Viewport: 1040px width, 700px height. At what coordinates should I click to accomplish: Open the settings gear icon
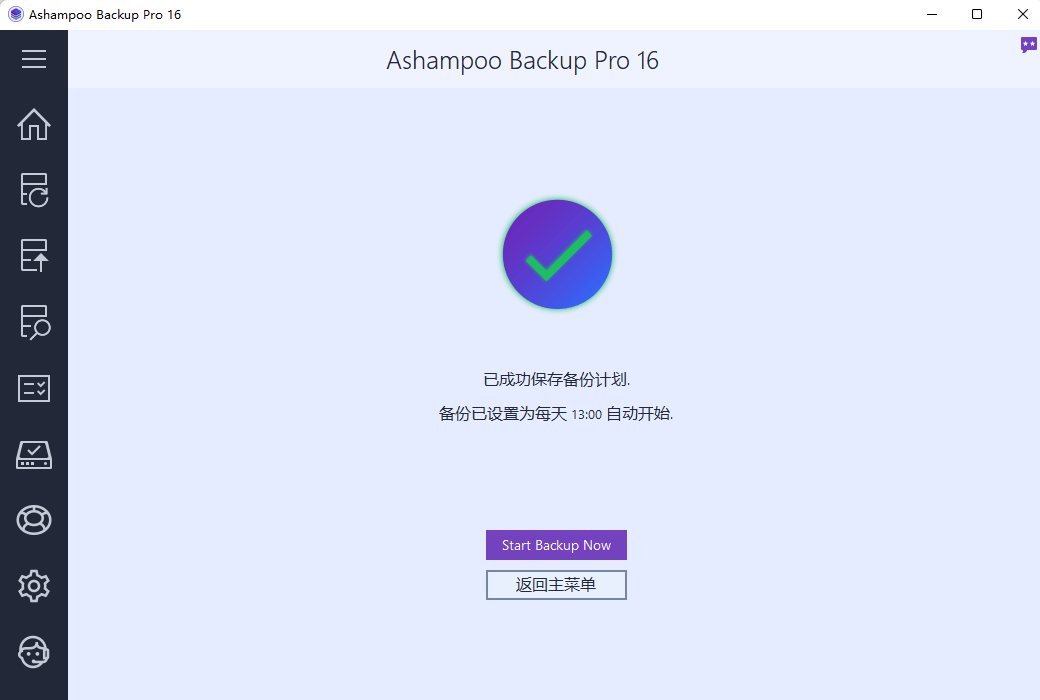click(34, 586)
